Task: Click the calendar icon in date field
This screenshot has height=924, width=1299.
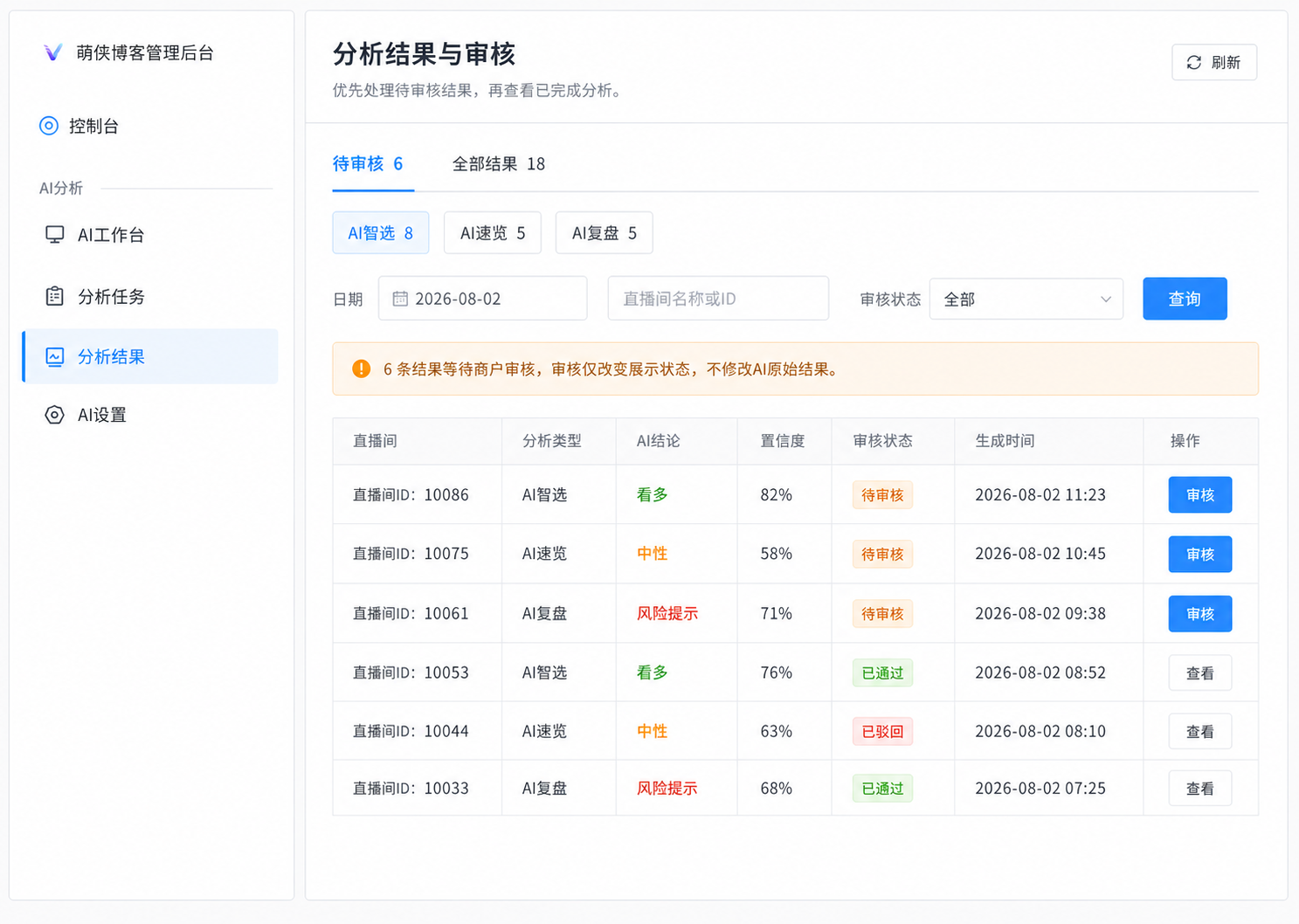Action: [x=400, y=299]
